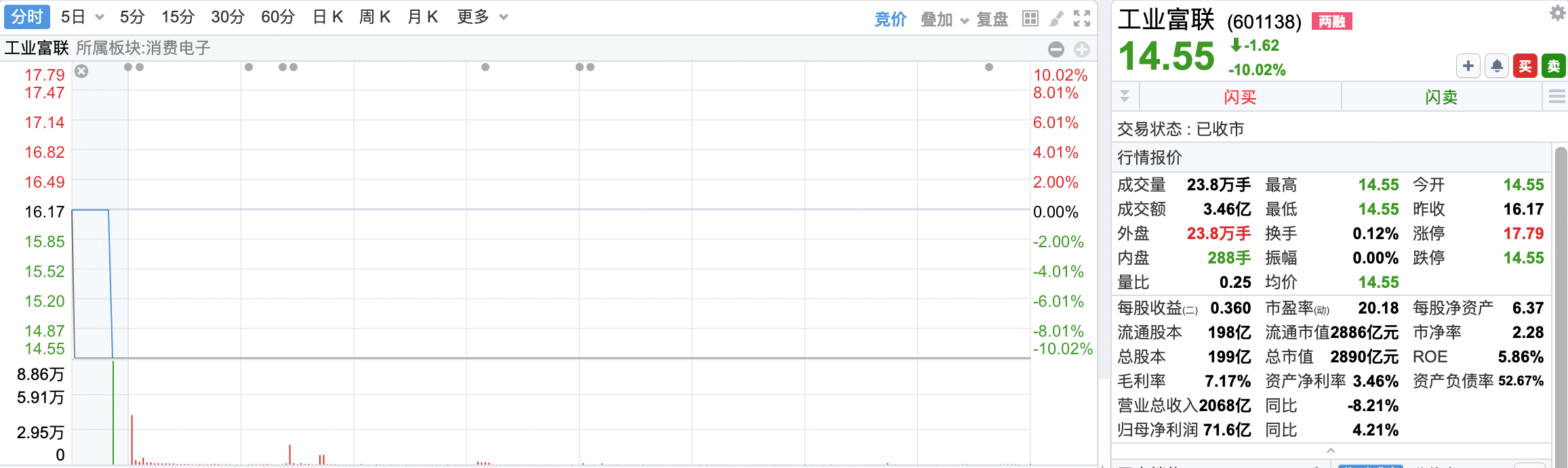The height and width of the screenshot is (468, 1568).
Task: Expand the 5日 dropdown arrow
Action: [100, 18]
